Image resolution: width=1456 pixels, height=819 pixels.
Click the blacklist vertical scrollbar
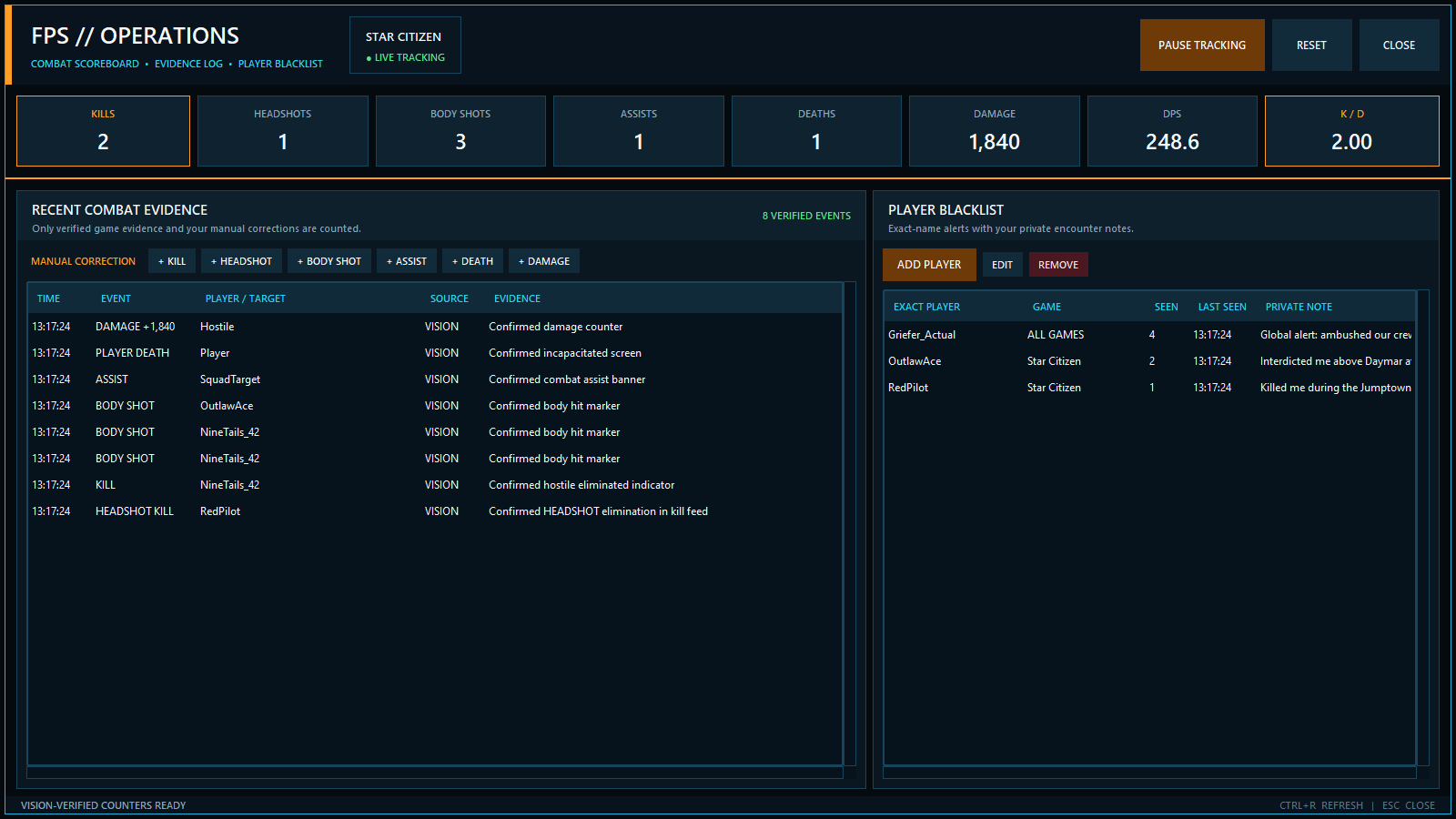tap(1423, 528)
